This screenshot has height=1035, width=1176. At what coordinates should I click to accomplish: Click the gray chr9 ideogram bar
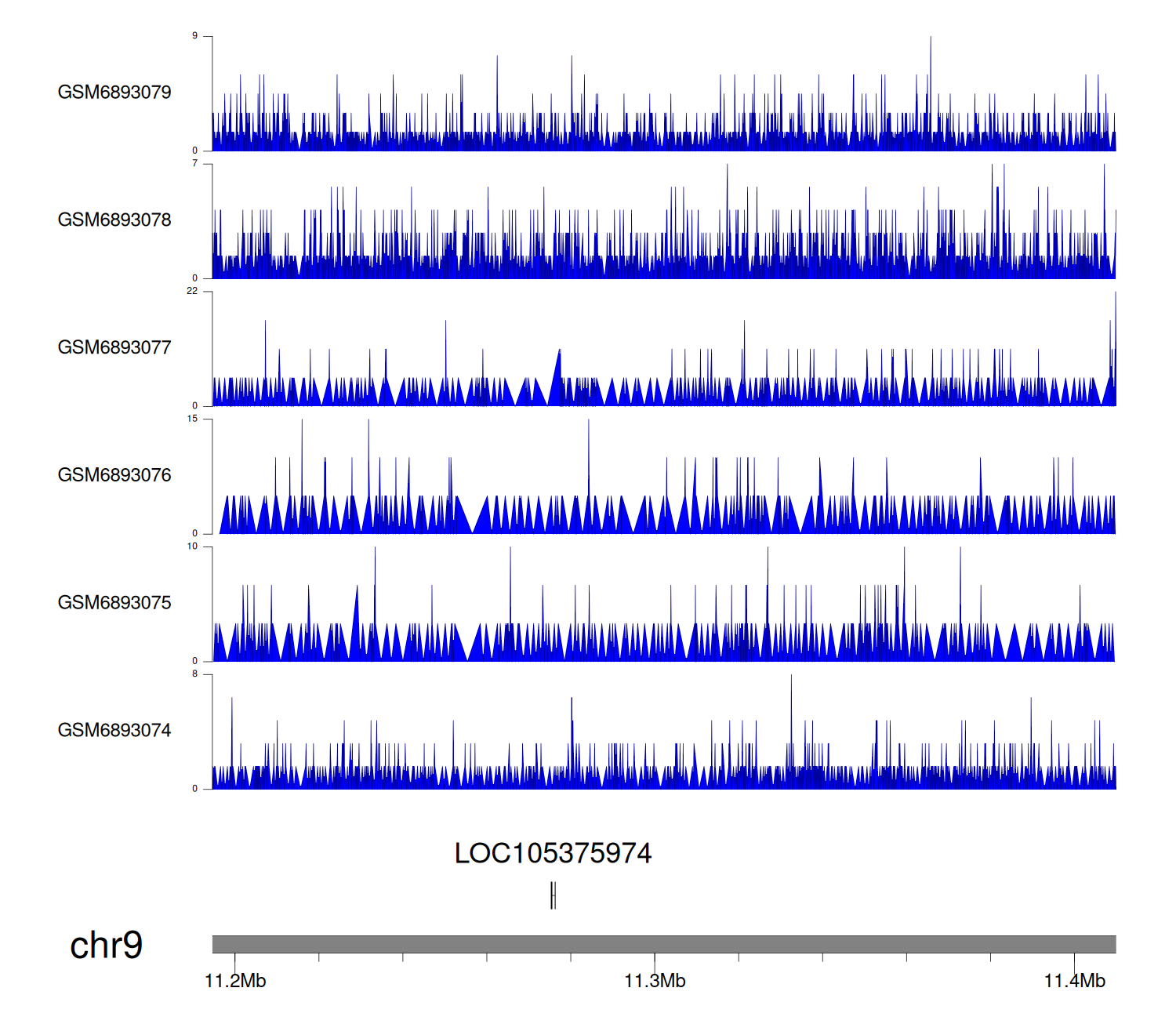(663, 944)
